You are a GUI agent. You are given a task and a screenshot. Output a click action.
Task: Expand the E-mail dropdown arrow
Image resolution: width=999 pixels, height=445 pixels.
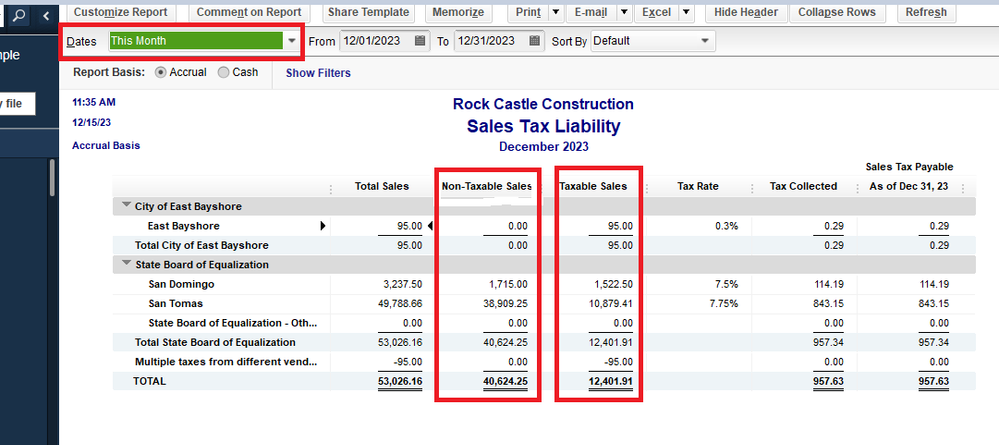click(x=624, y=12)
